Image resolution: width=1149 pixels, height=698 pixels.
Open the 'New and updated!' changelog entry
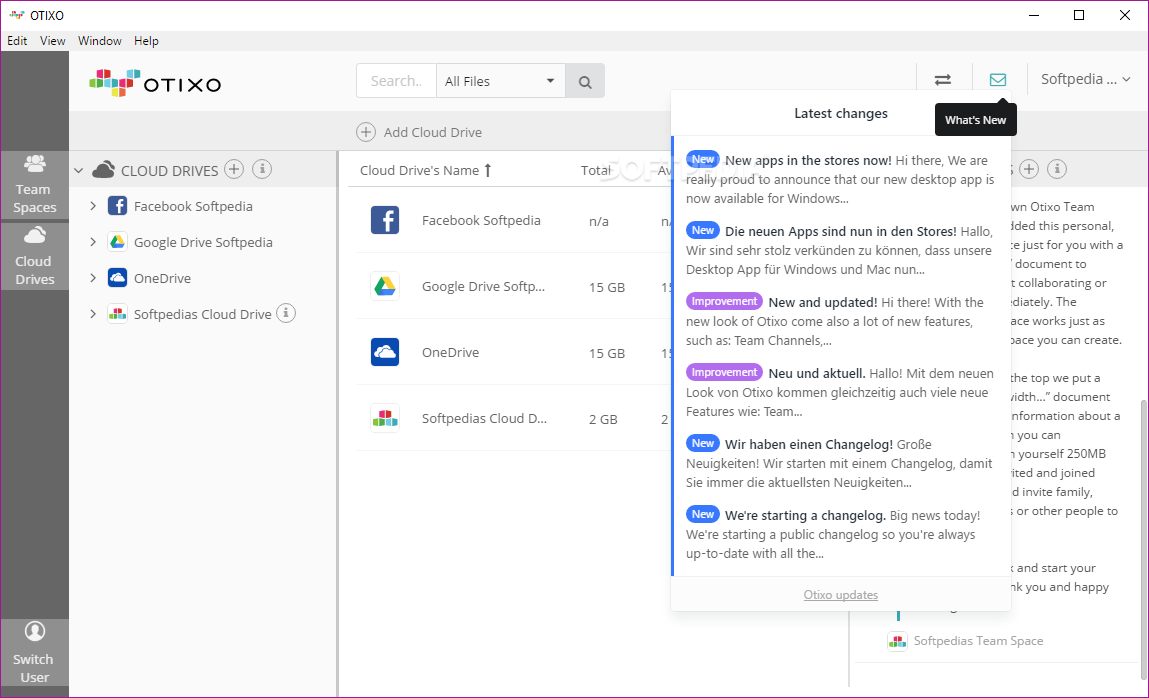[x=840, y=321]
